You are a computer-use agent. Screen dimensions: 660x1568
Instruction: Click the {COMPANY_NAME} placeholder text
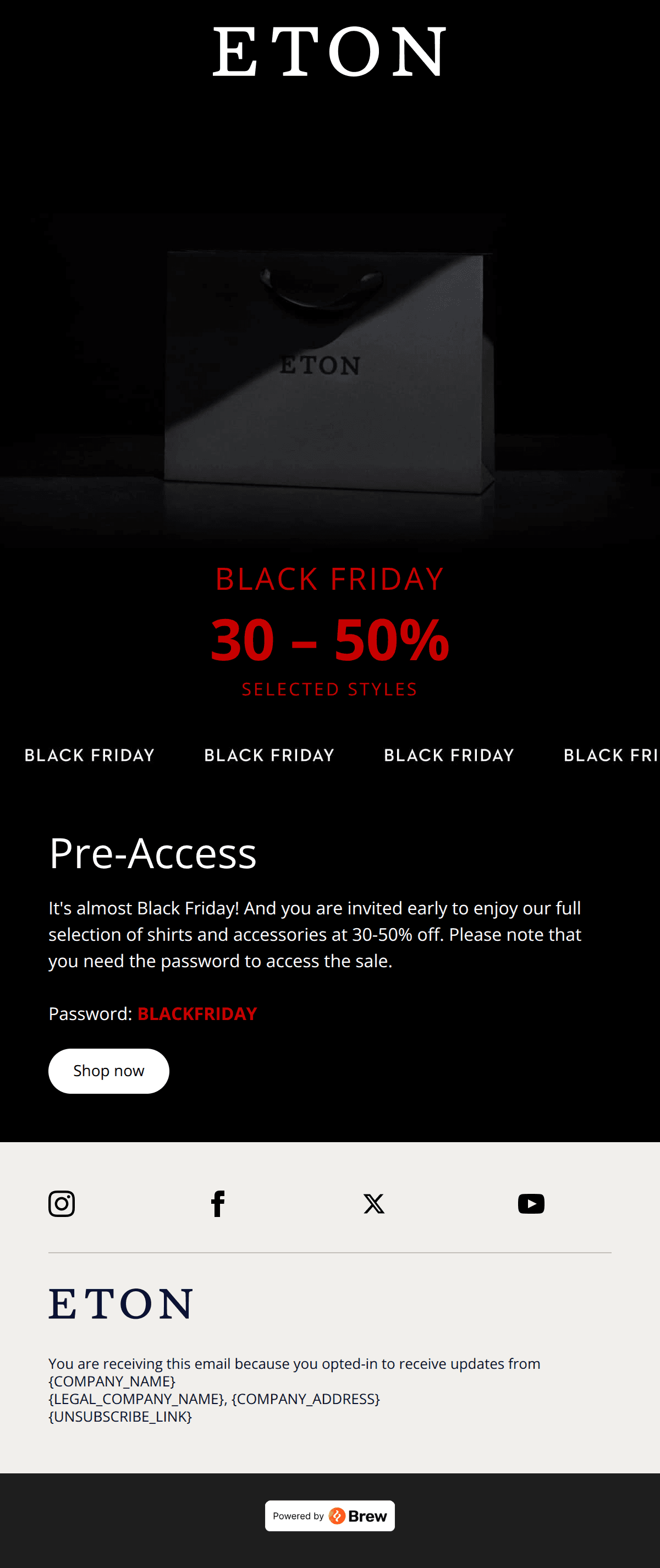112,1381
